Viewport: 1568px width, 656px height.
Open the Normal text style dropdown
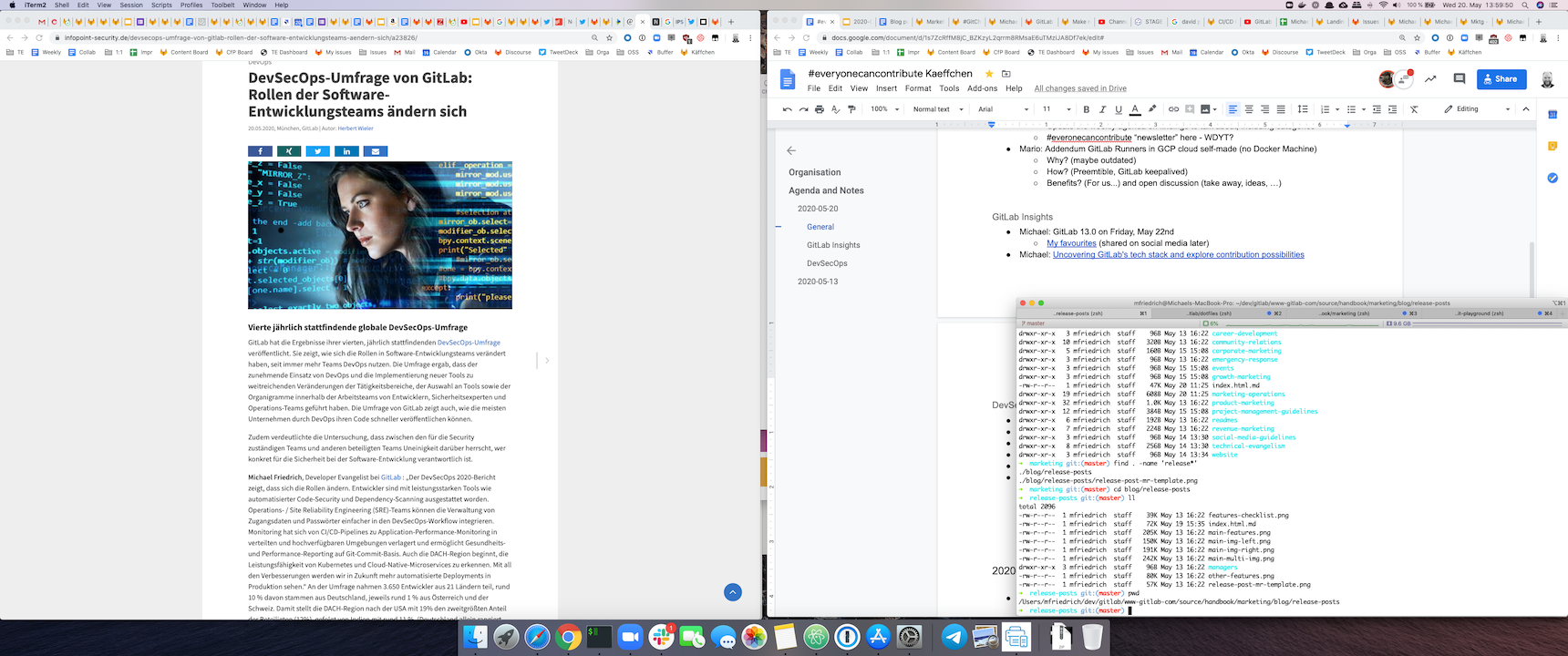(x=936, y=109)
